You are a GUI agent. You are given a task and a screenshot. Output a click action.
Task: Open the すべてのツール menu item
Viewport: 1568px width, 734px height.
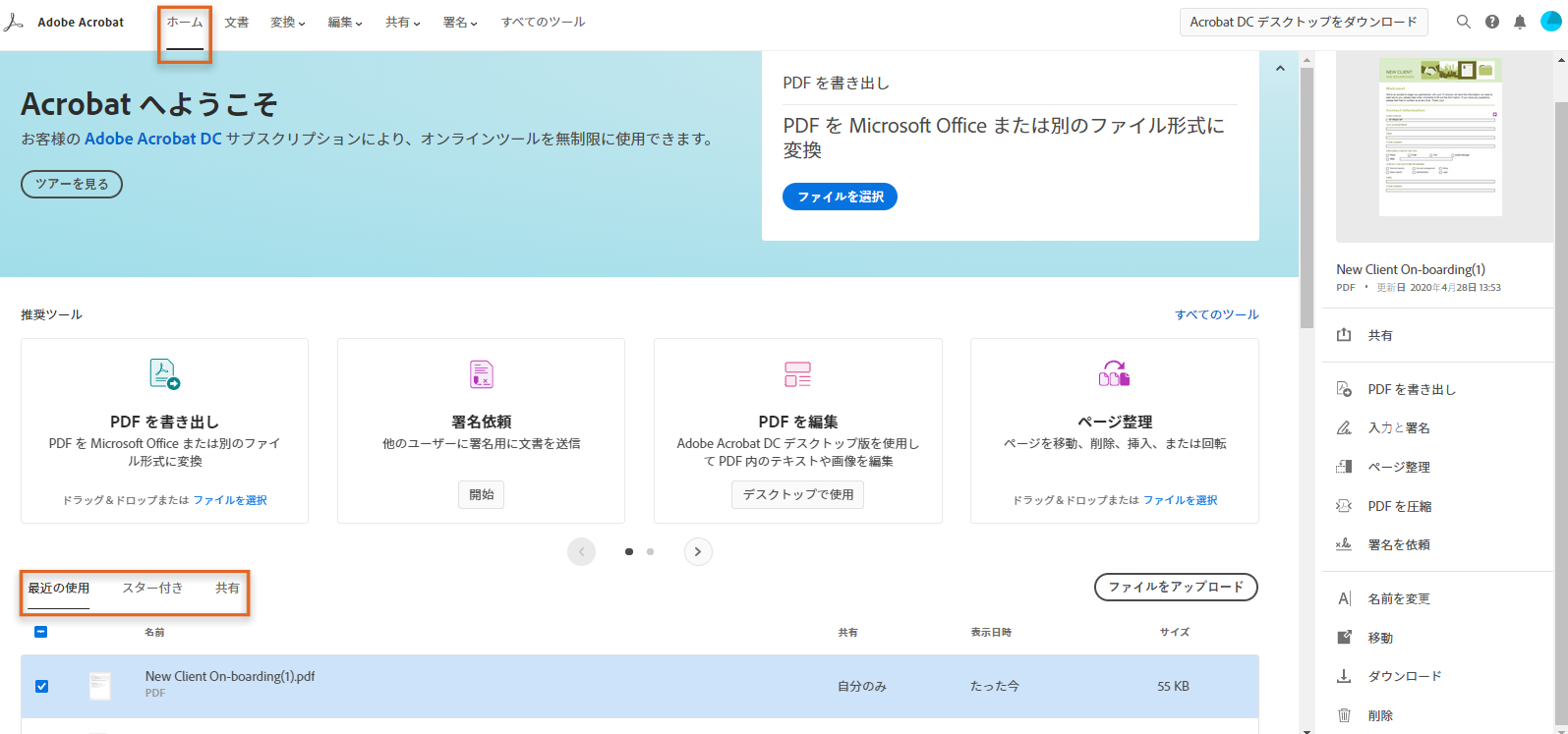pyautogui.click(x=543, y=22)
